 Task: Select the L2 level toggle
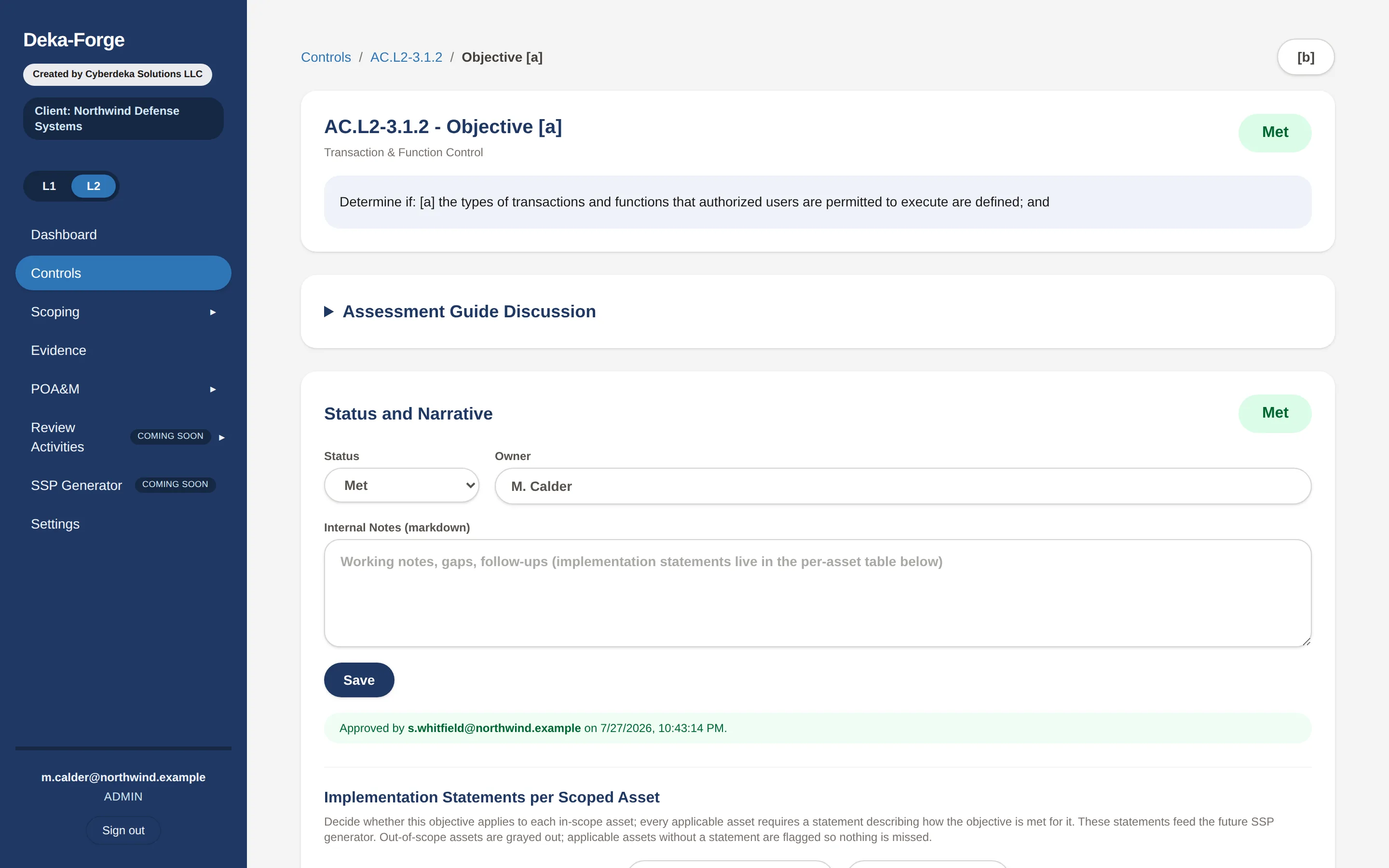(94, 186)
